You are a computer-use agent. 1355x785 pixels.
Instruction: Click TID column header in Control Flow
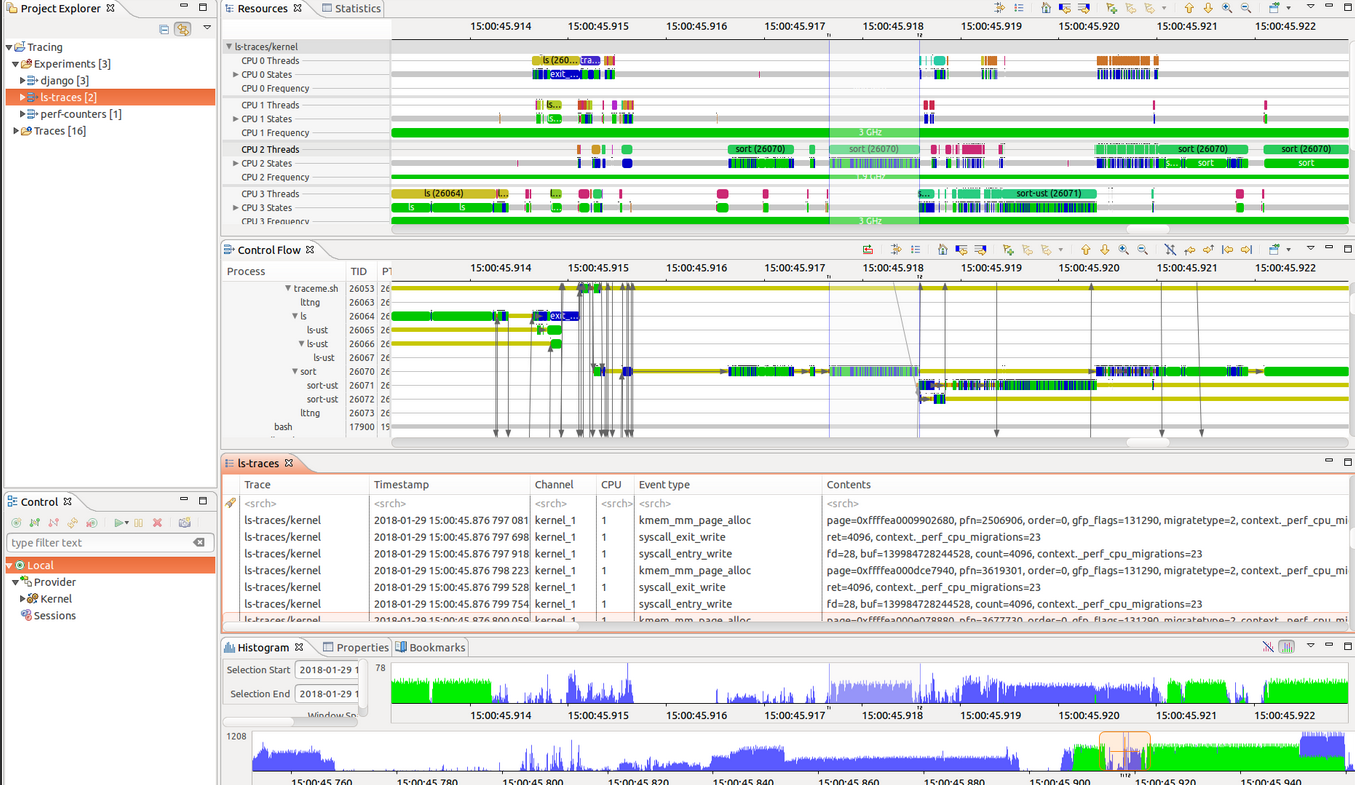tap(358, 271)
